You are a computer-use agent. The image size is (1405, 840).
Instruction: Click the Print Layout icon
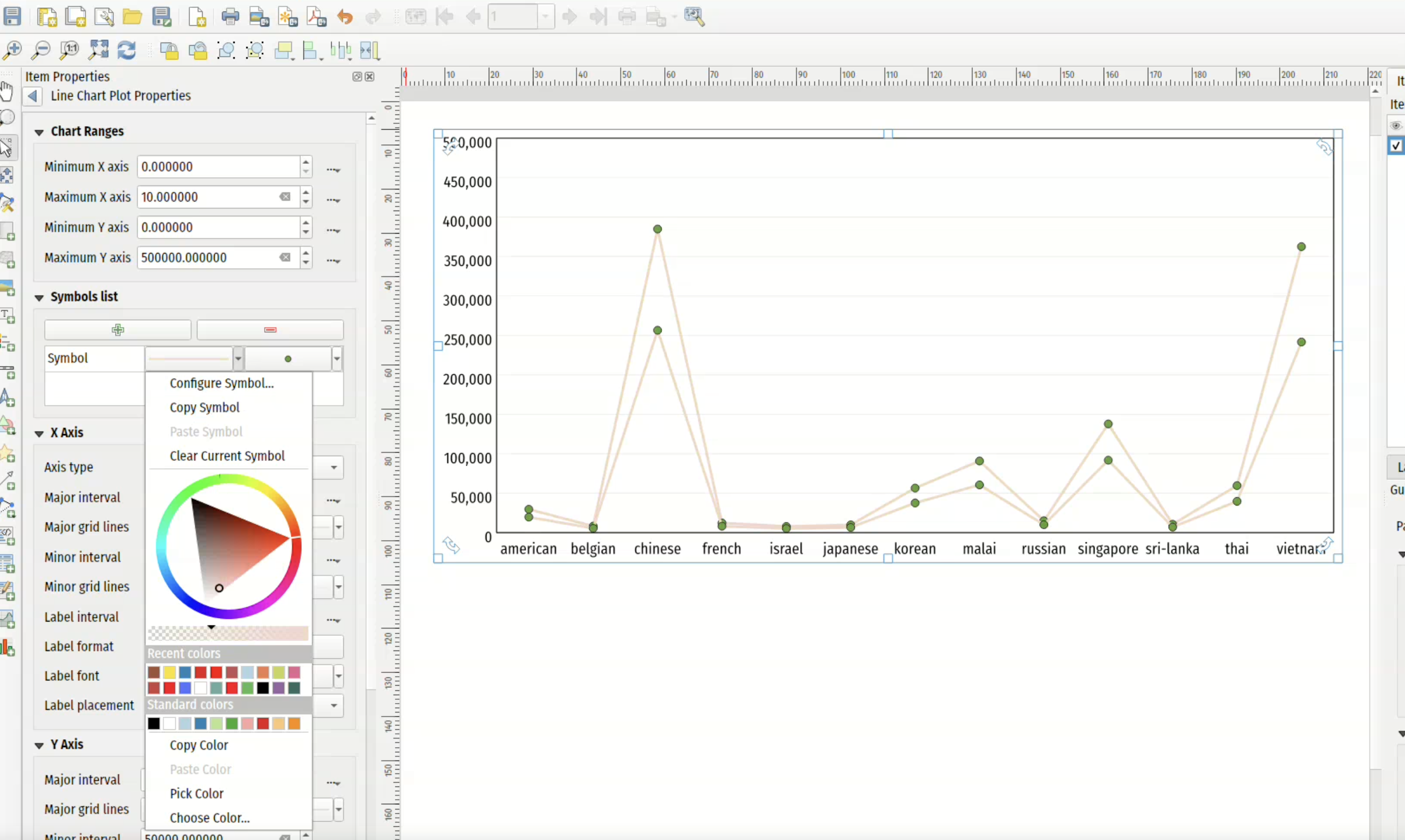pyautogui.click(x=230, y=16)
